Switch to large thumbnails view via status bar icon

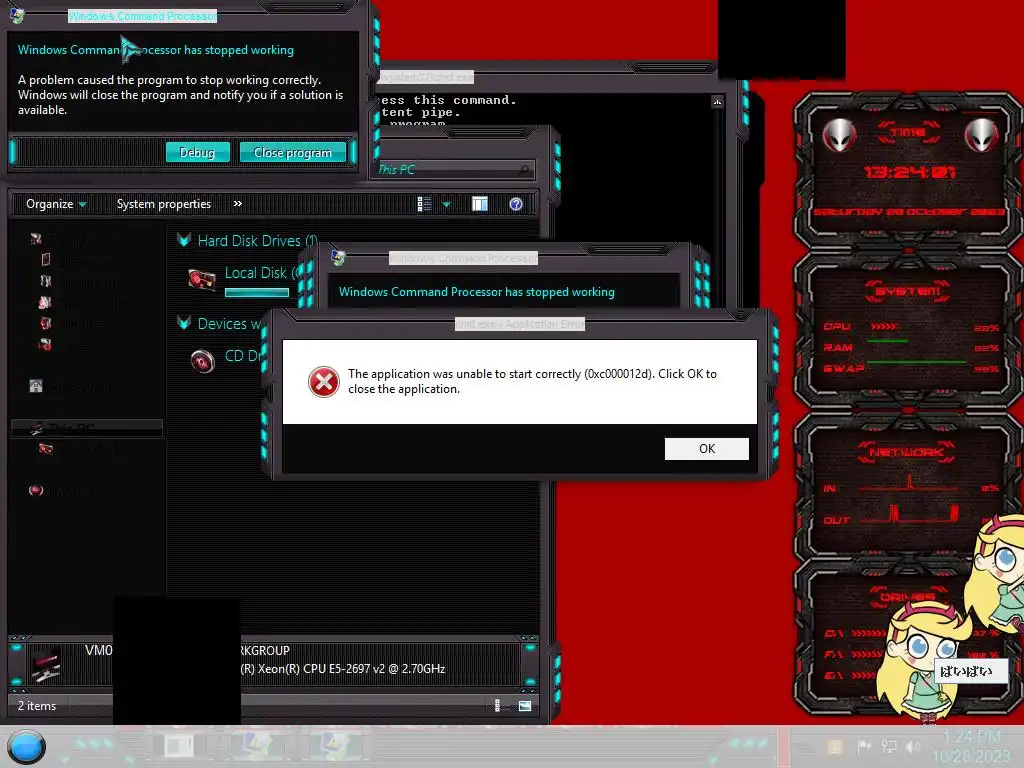coord(525,706)
